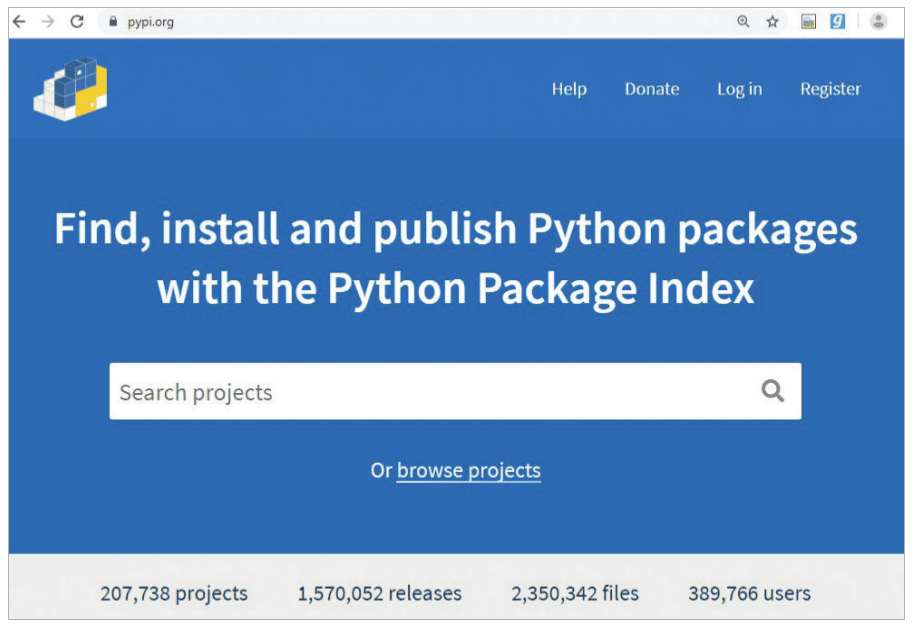This screenshot has width=915, height=628.
Task: Go to the Donate page
Action: click(x=652, y=89)
